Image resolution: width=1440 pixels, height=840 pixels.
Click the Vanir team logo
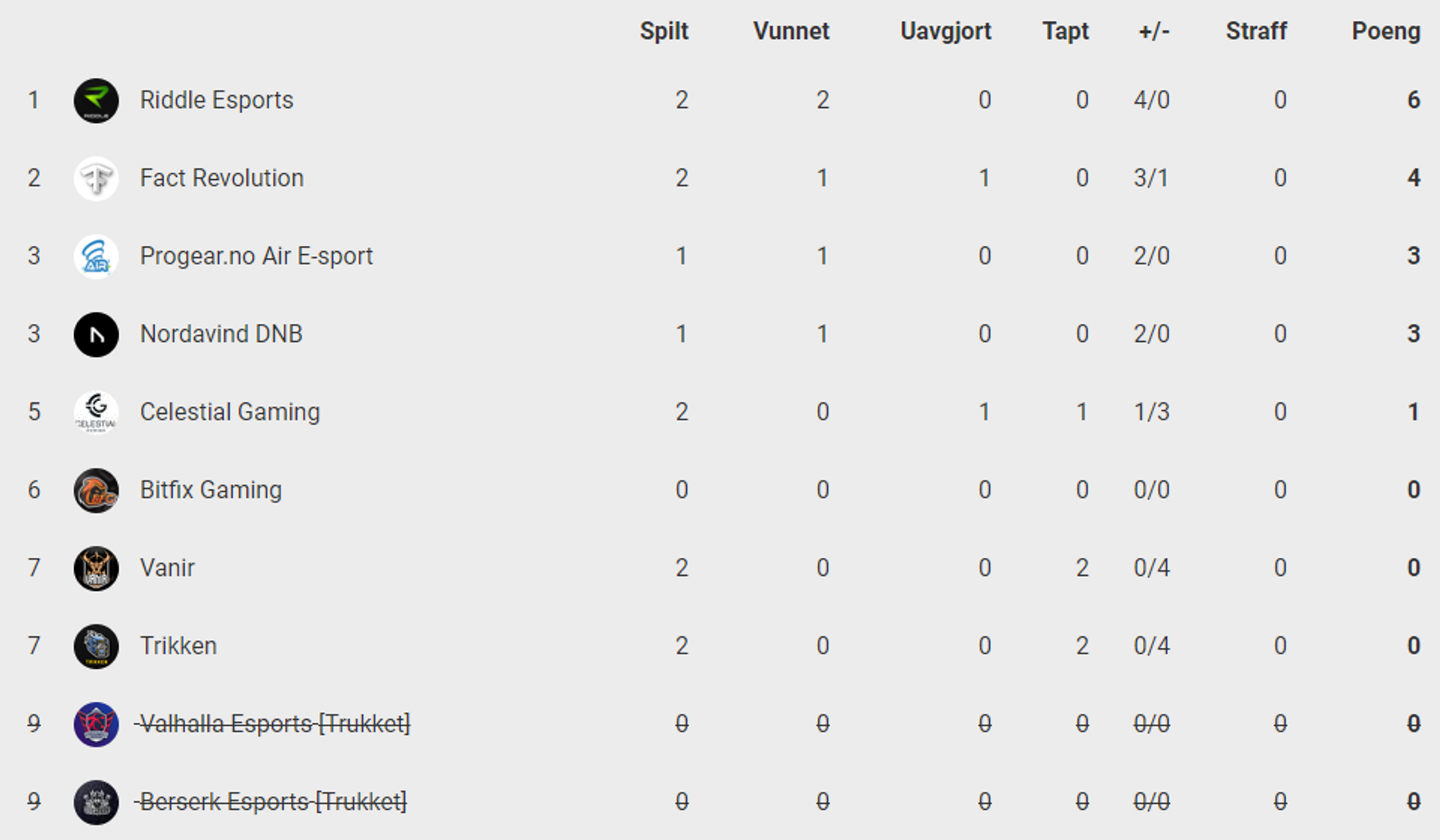(x=96, y=569)
